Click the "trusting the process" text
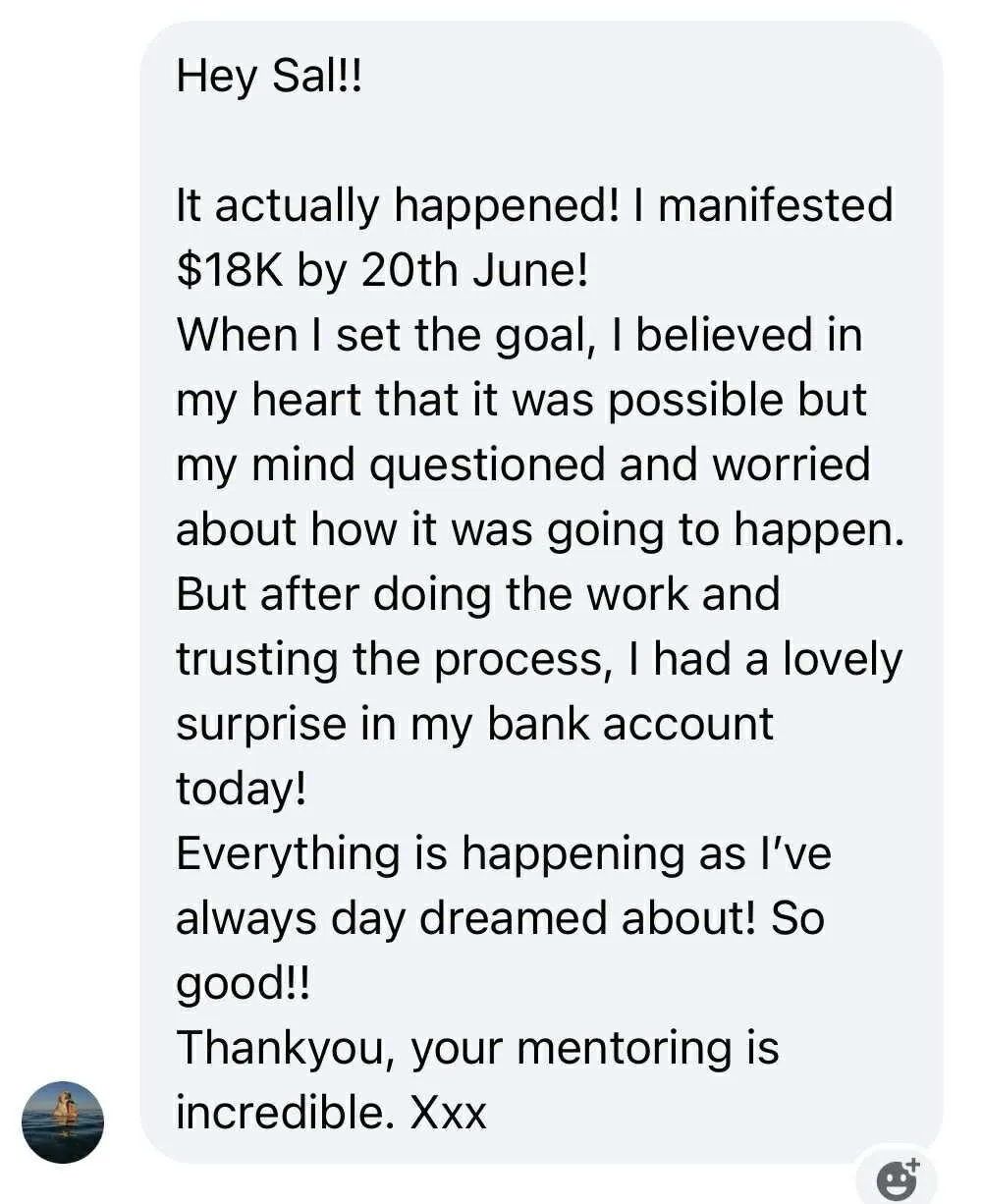982x1204 pixels. [389, 659]
